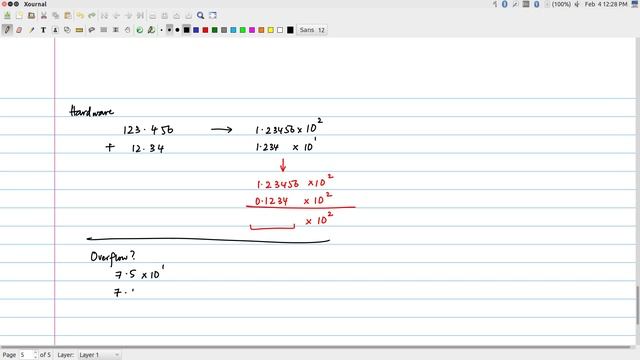
Task: Paste from clipboard
Action: [x=68, y=16]
